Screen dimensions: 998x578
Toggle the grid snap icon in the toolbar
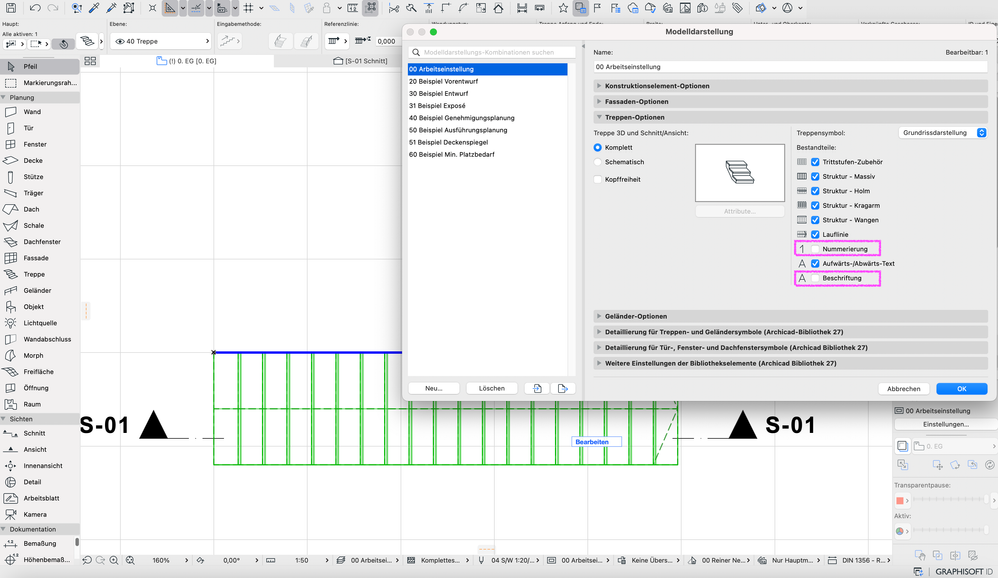(x=249, y=8)
